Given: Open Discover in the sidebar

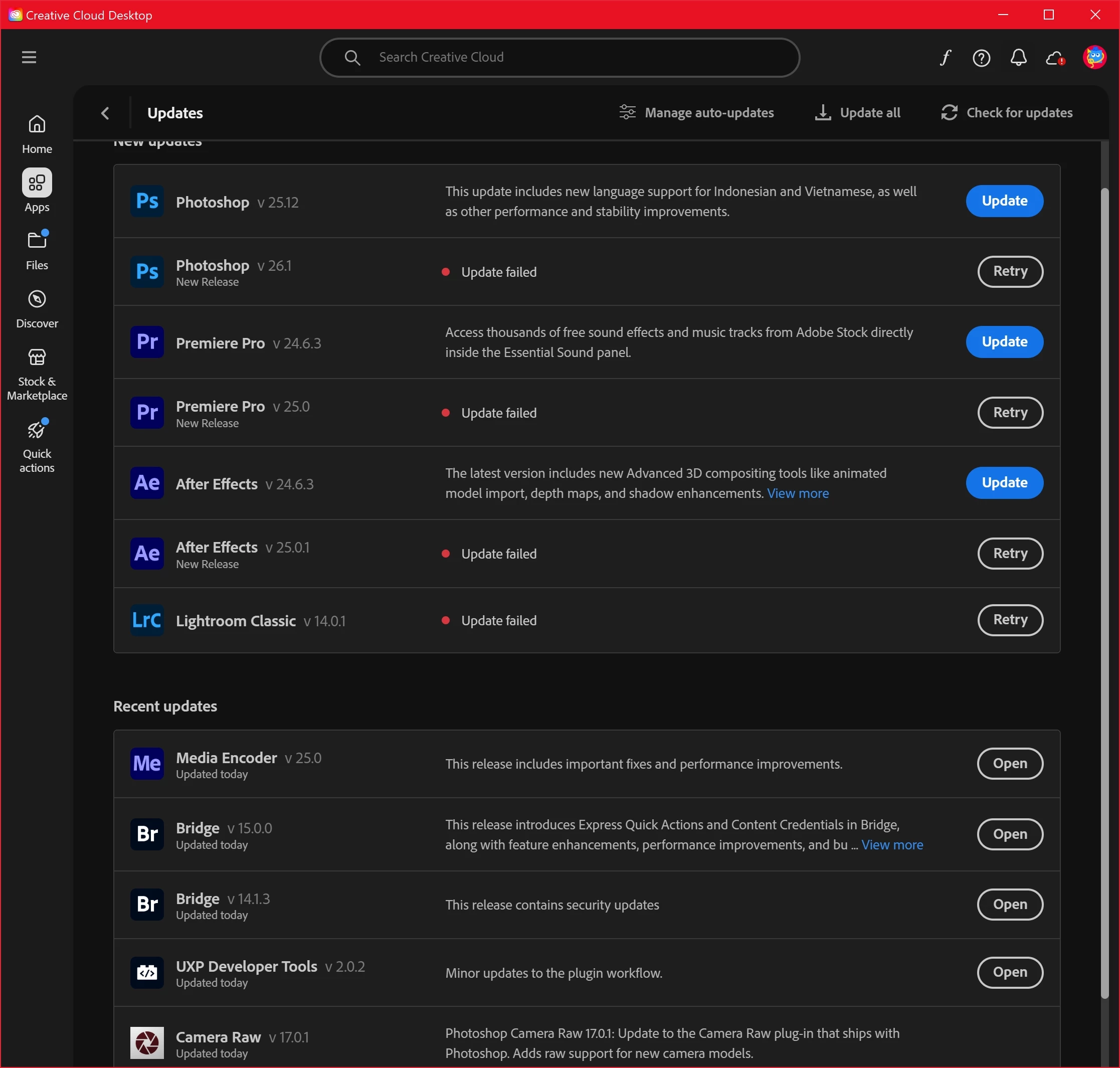Looking at the screenshot, I should tap(37, 309).
